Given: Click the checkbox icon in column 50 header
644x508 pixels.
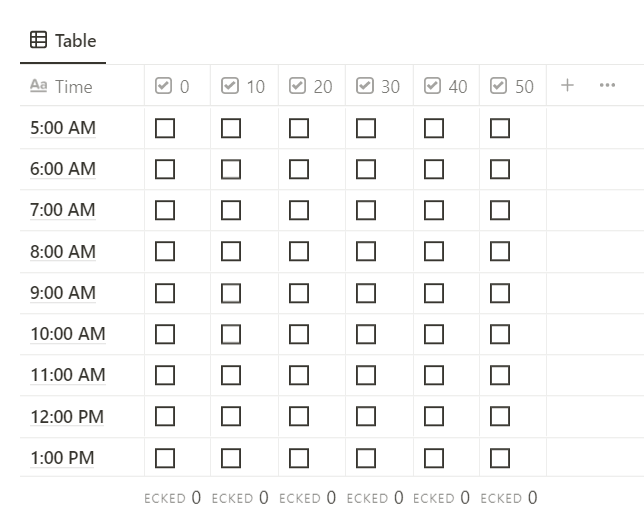Looking at the screenshot, I should [x=499, y=86].
